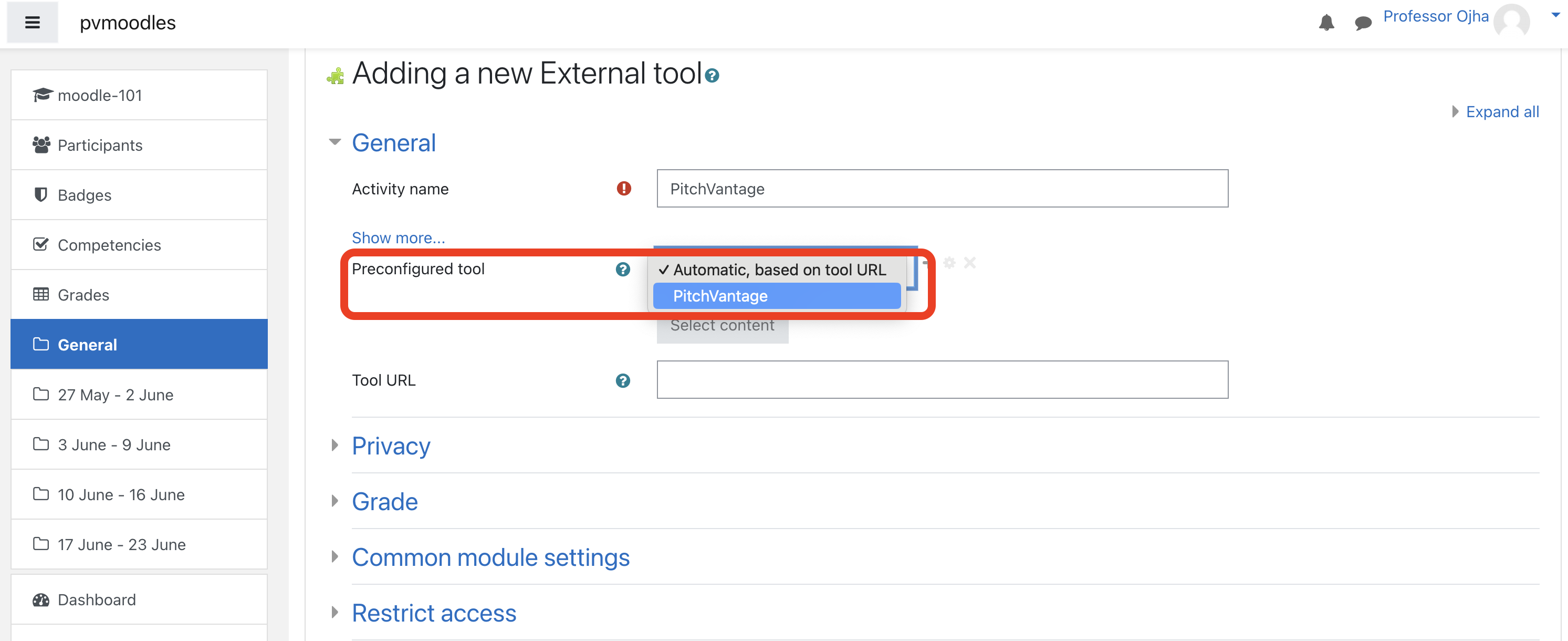Click into the Tool URL field
Image resolution: width=1568 pixels, height=641 pixels.
coord(942,379)
